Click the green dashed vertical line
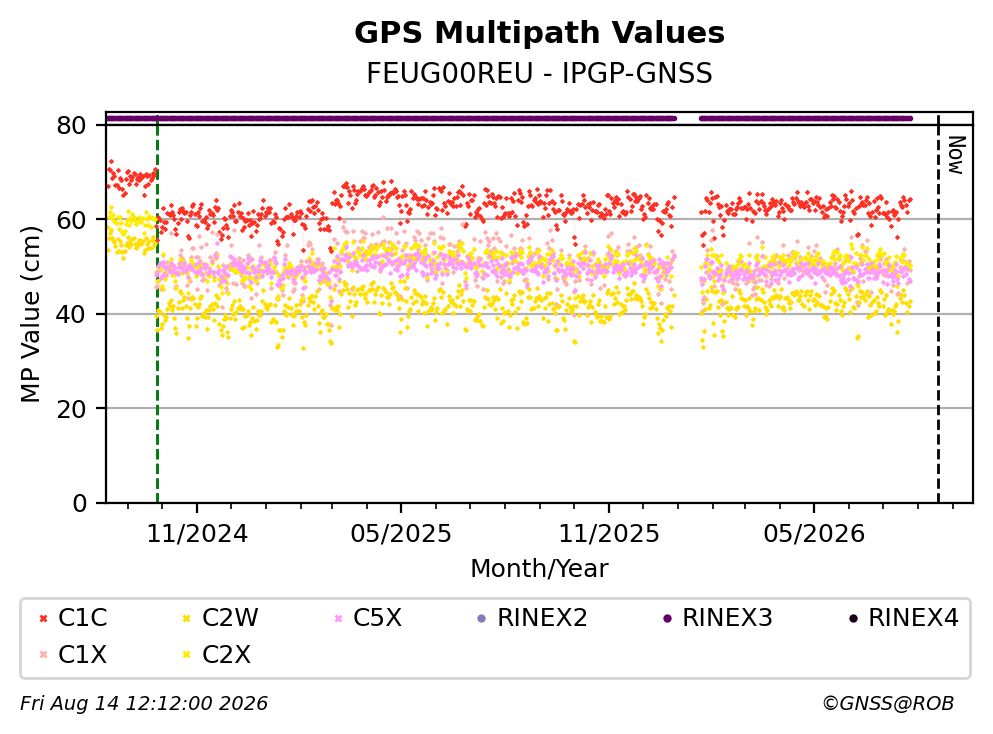This screenshot has height=734, width=993. pos(157,308)
